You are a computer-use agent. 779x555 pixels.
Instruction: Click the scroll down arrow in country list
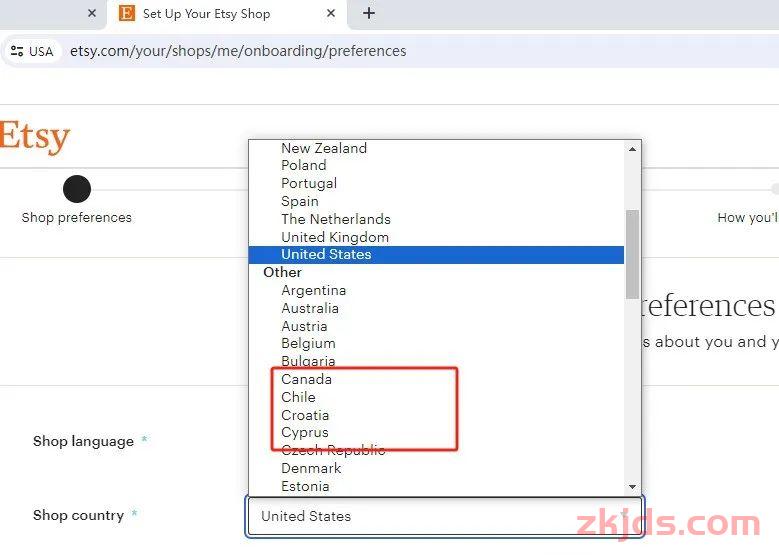(632, 486)
